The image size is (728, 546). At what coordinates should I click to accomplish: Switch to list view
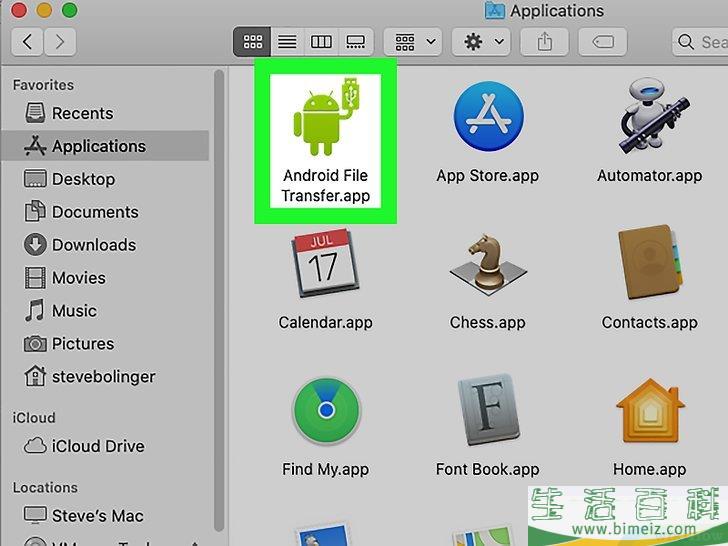(287, 42)
